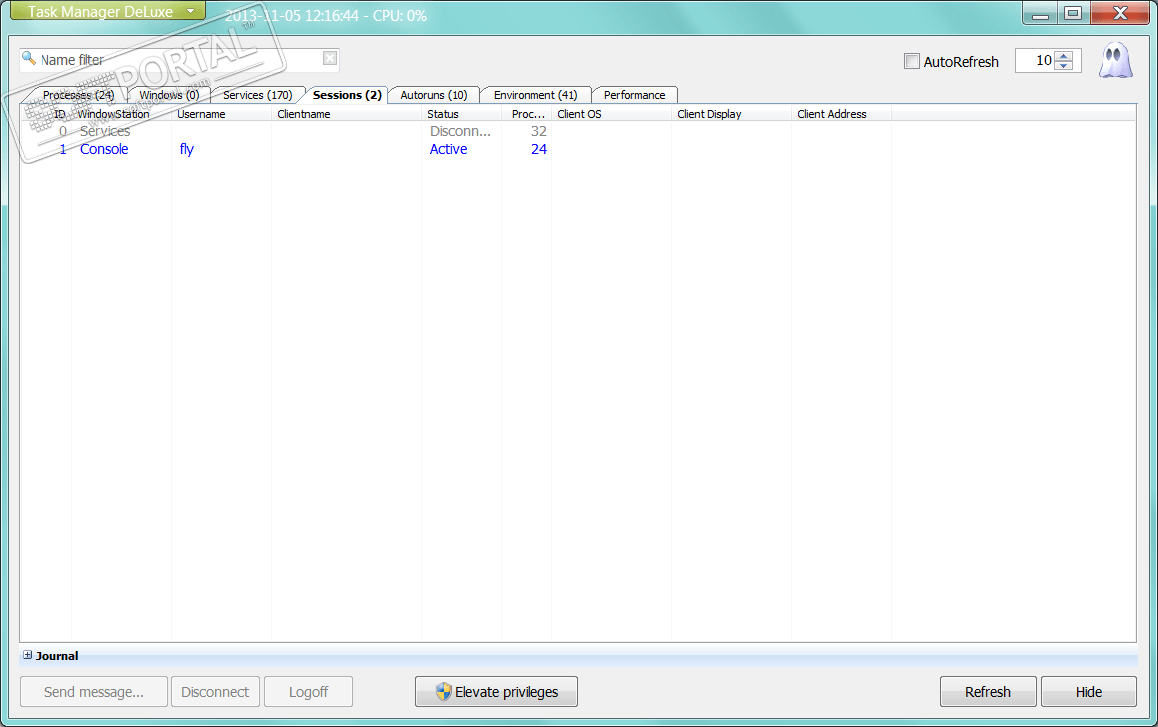Screen dimensions: 1158x727
Task: Click the magnifier icon in Name filter
Action: (29, 58)
